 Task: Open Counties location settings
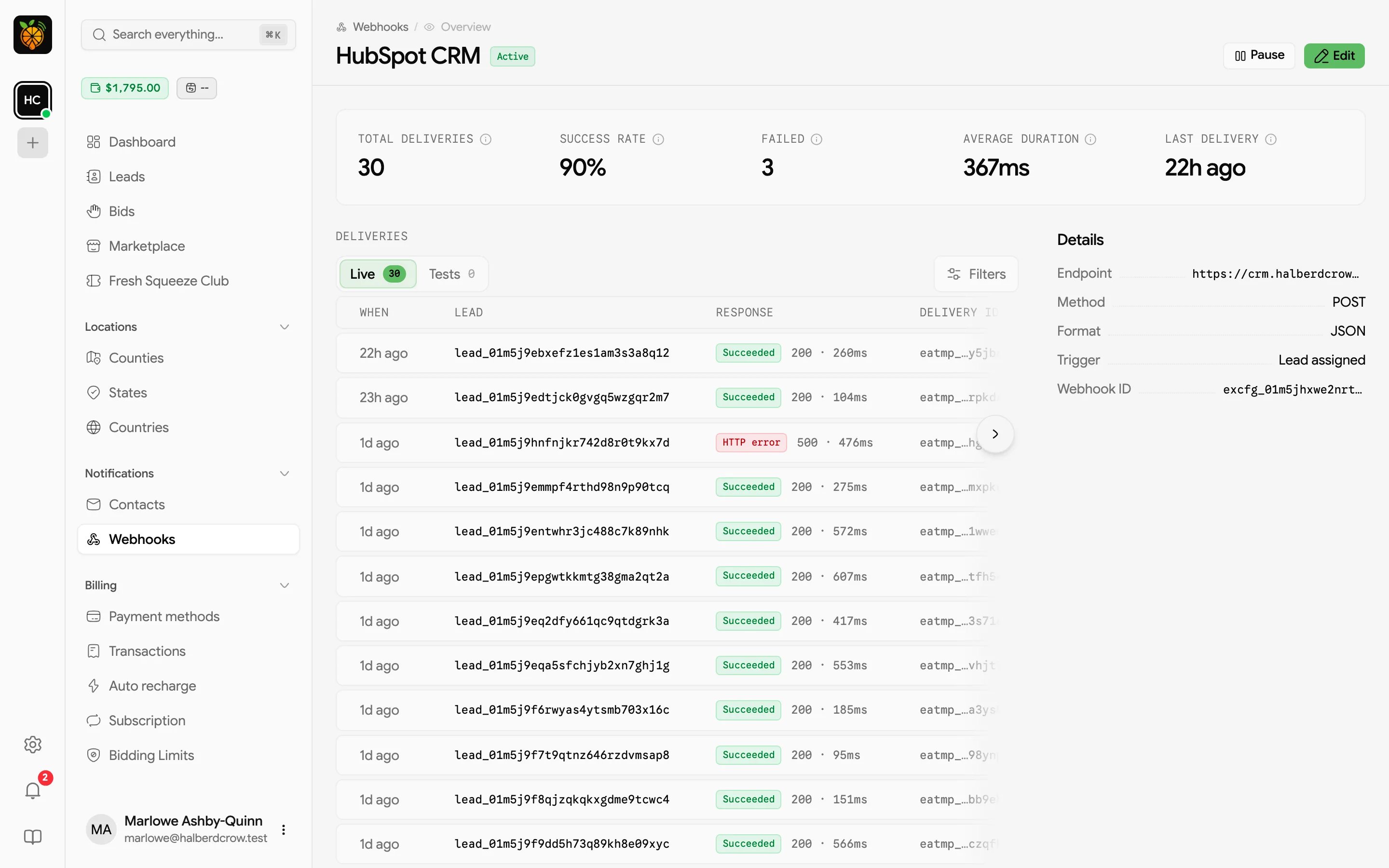tap(188, 358)
